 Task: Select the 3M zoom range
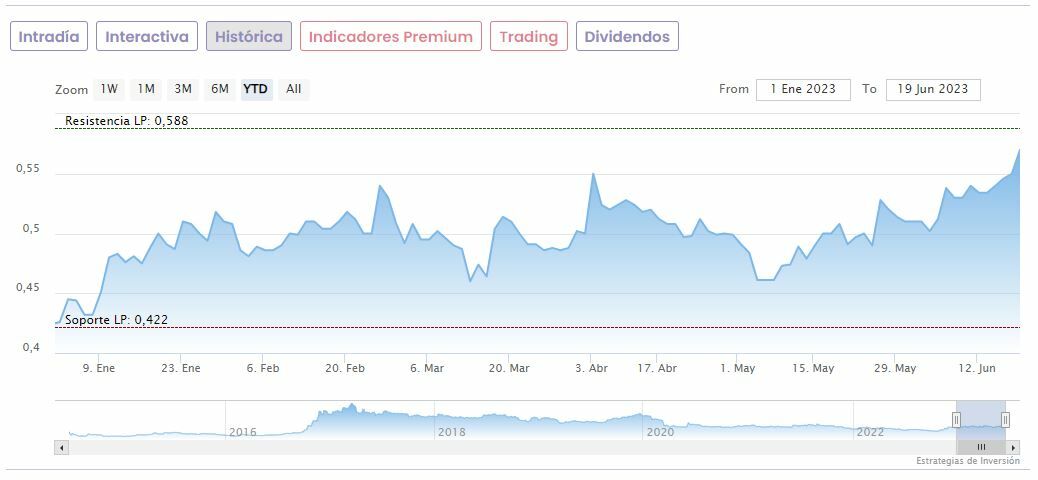pyautogui.click(x=183, y=89)
